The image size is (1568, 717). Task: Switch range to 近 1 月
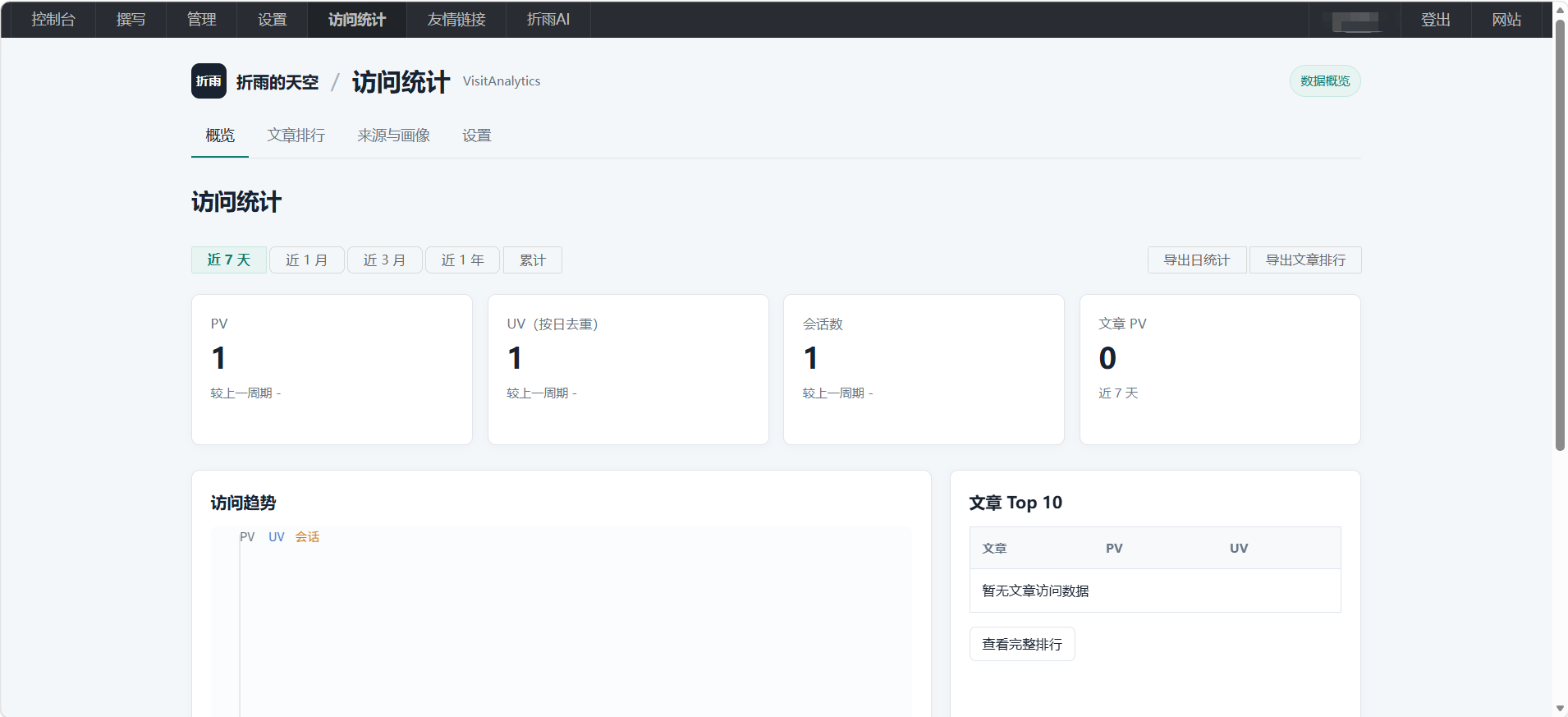[x=307, y=260]
